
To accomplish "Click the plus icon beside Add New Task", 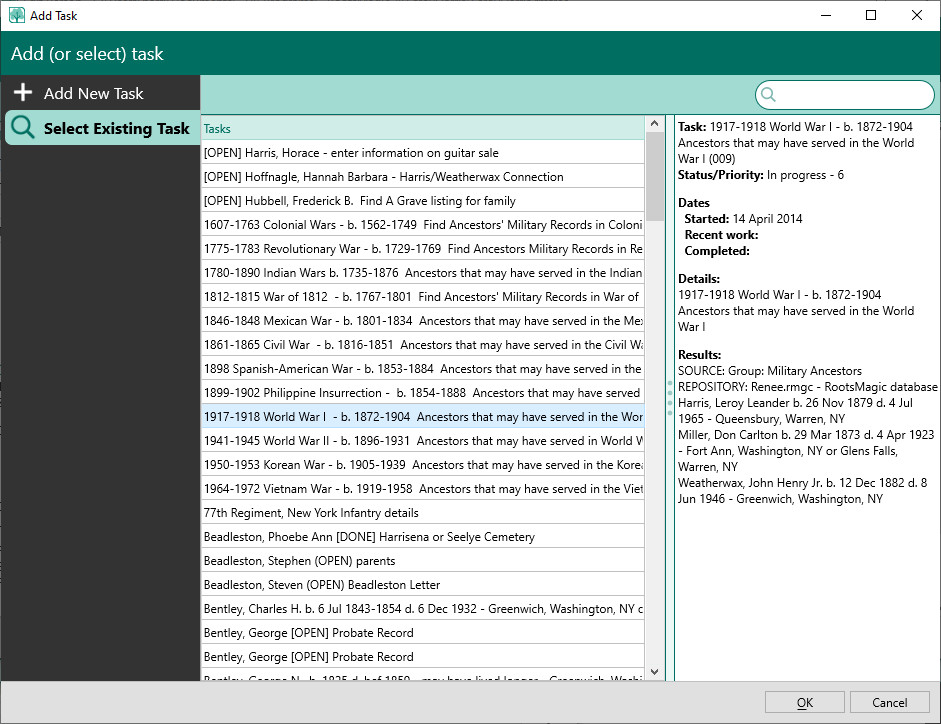I will click(22, 93).
